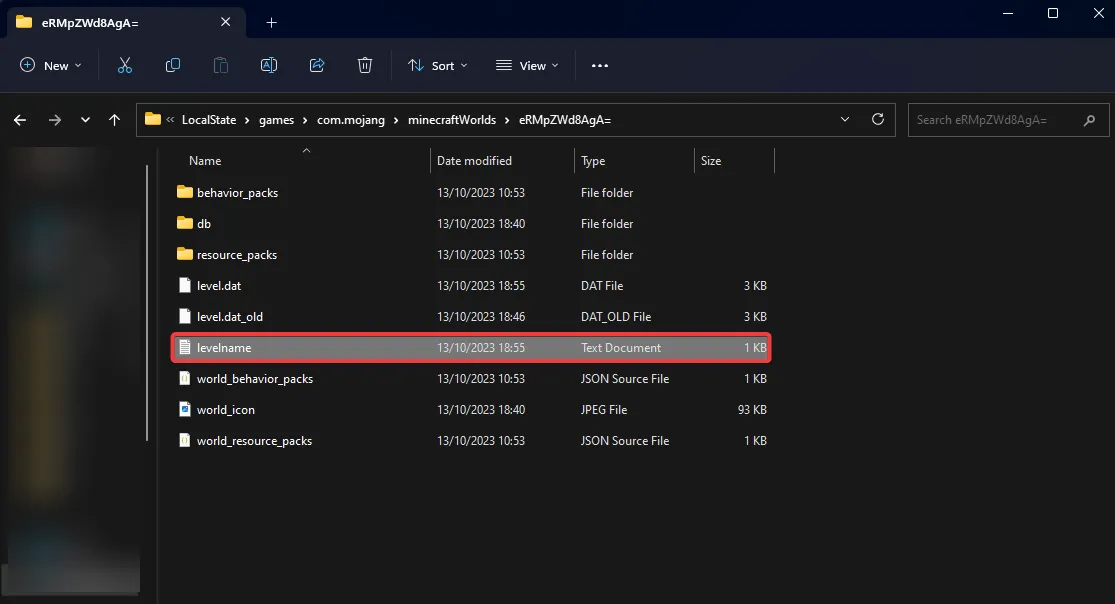
Task: Expand address bar history chevron
Action: (x=845, y=119)
